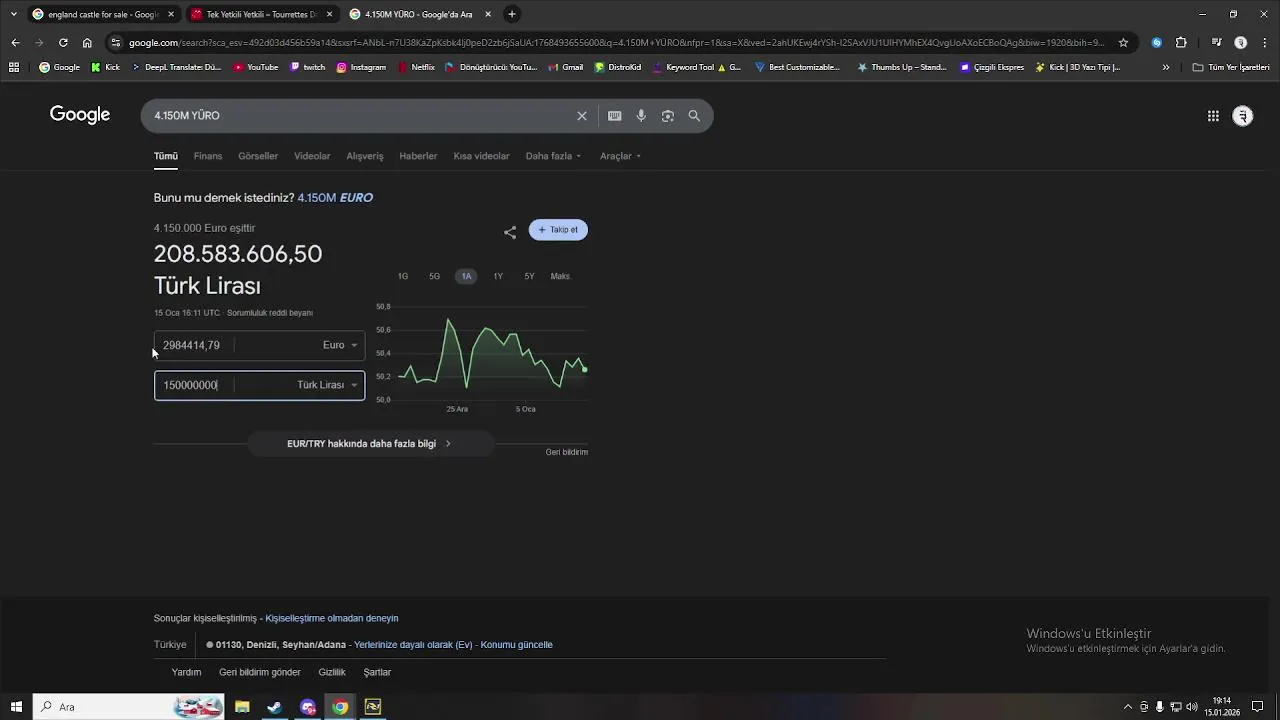Switch to the Tek Yetkili Yetkili browser tab
The image size is (1280, 720).
click(262, 14)
